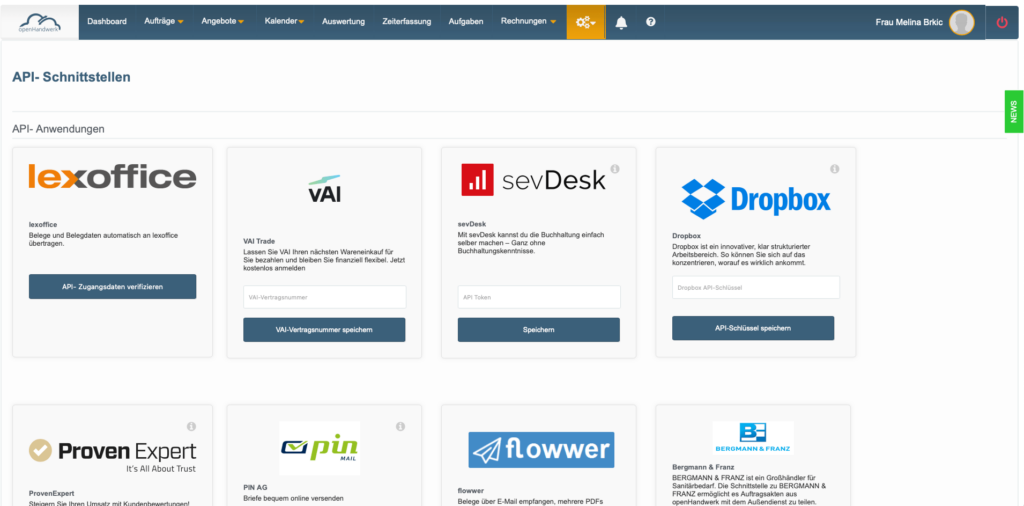The height and width of the screenshot is (506, 1024).
Task: Click info icon on PIN AG card
Action: point(400,426)
